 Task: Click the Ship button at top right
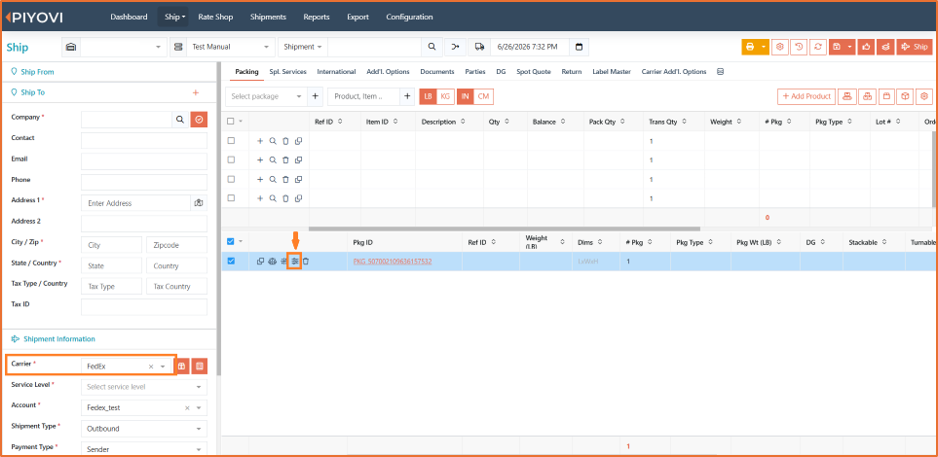(914, 47)
